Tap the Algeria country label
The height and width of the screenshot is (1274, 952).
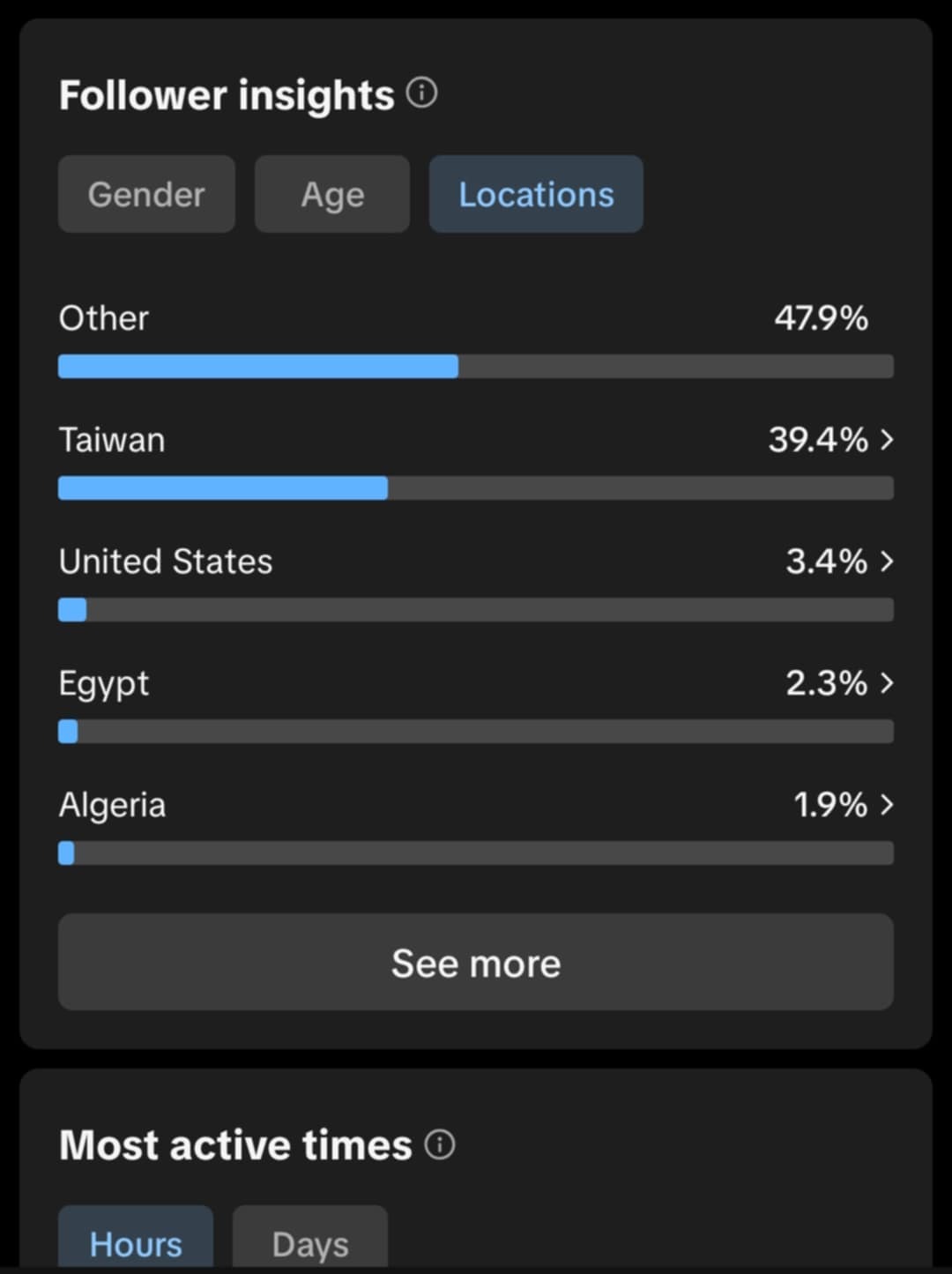coord(112,804)
